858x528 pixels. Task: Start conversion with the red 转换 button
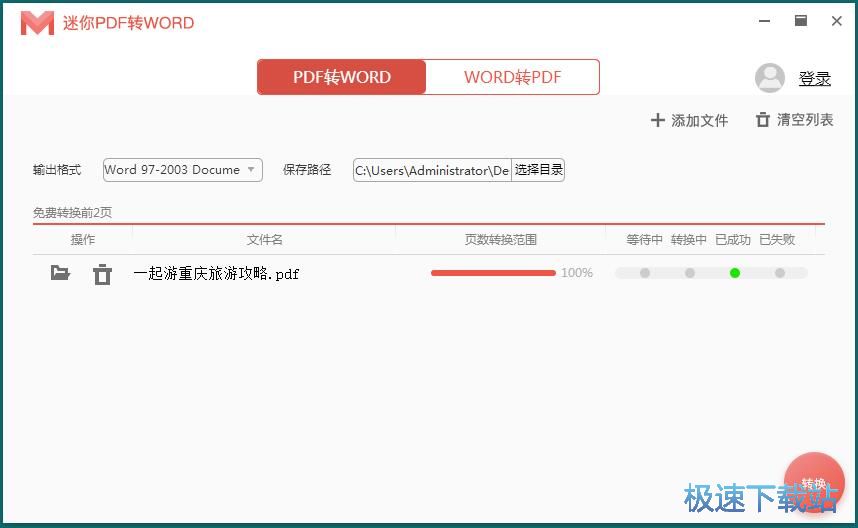tap(814, 483)
